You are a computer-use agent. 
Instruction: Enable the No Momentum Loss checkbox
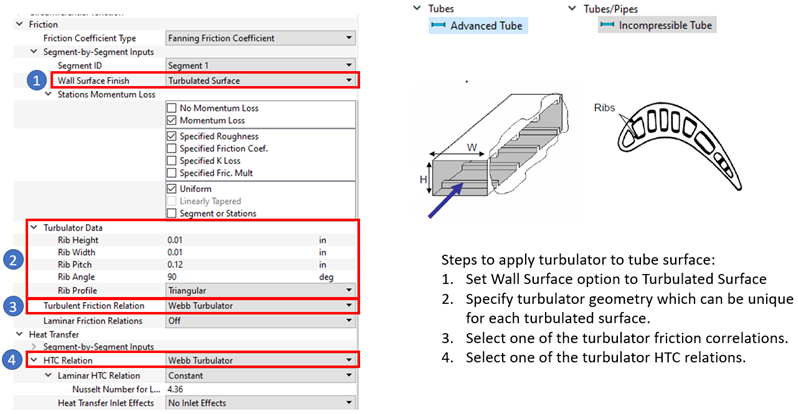(x=172, y=107)
